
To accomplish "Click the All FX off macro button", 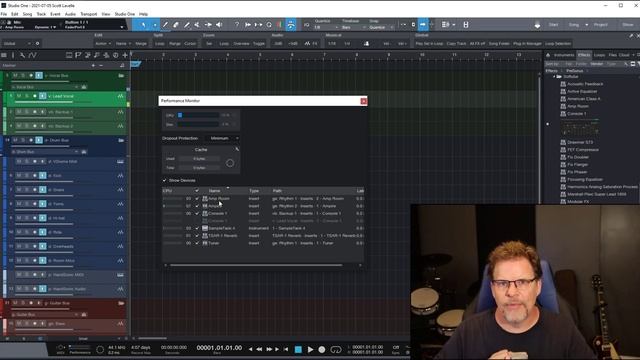I will click(x=478, y=43).
